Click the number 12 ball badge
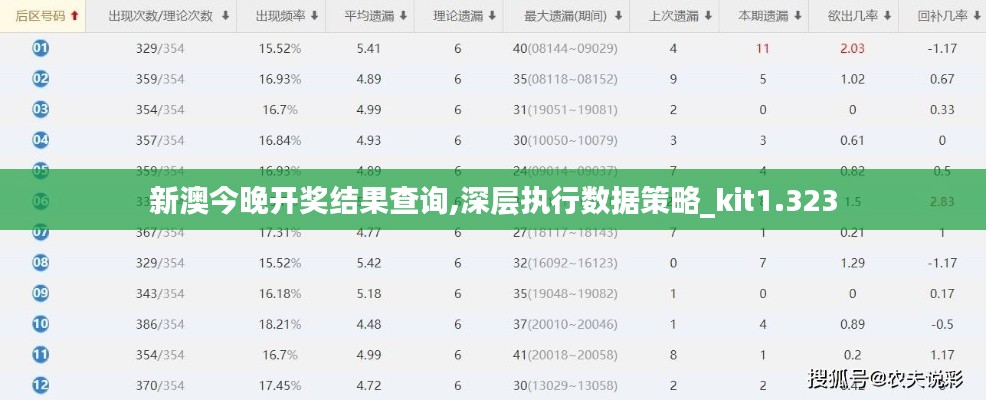Screen dimensions: 986x400 (41, 384)
